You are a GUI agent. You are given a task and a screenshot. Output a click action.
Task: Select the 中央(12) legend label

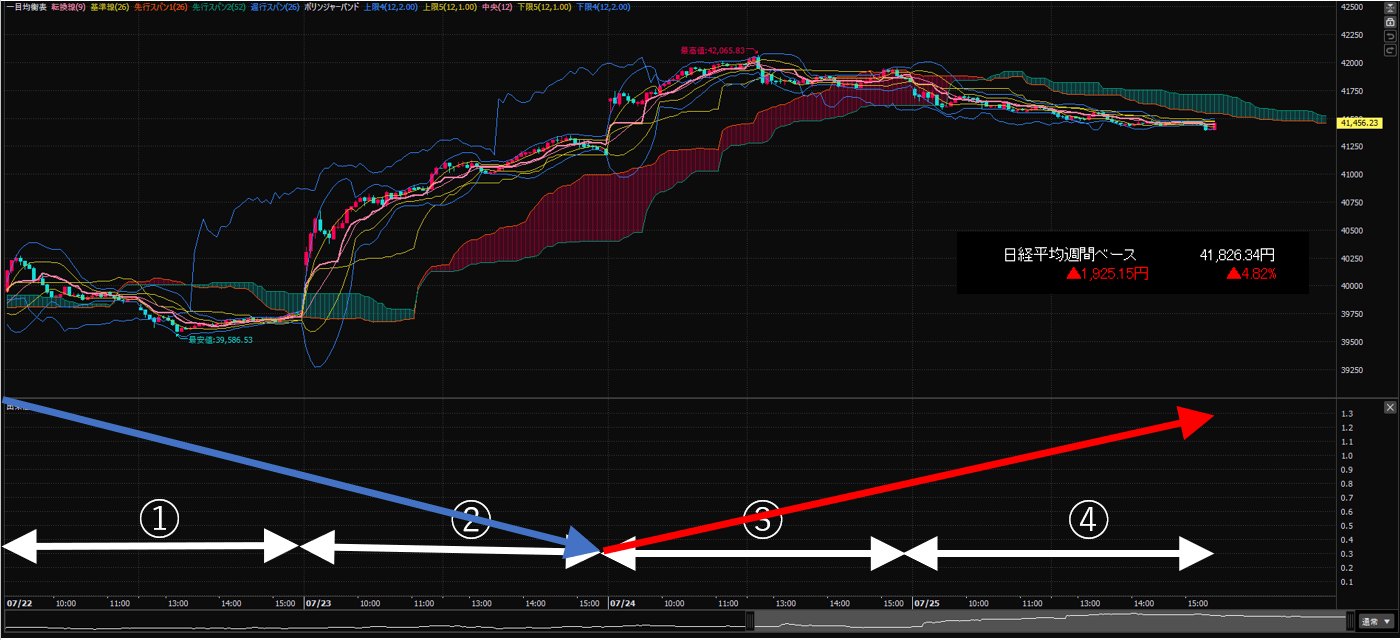coord(493,7)
